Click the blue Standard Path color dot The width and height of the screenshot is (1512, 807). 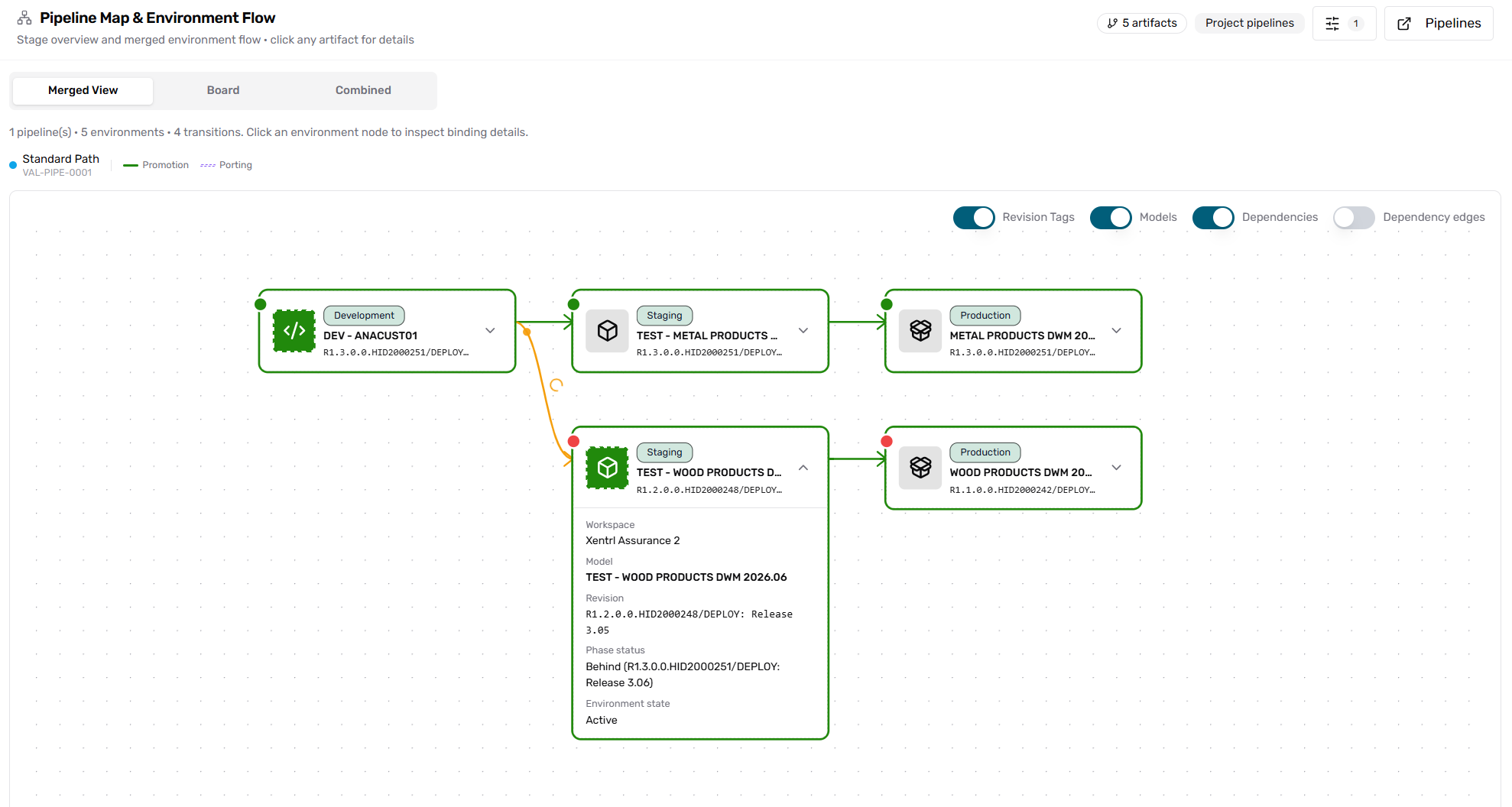[13, 165]
